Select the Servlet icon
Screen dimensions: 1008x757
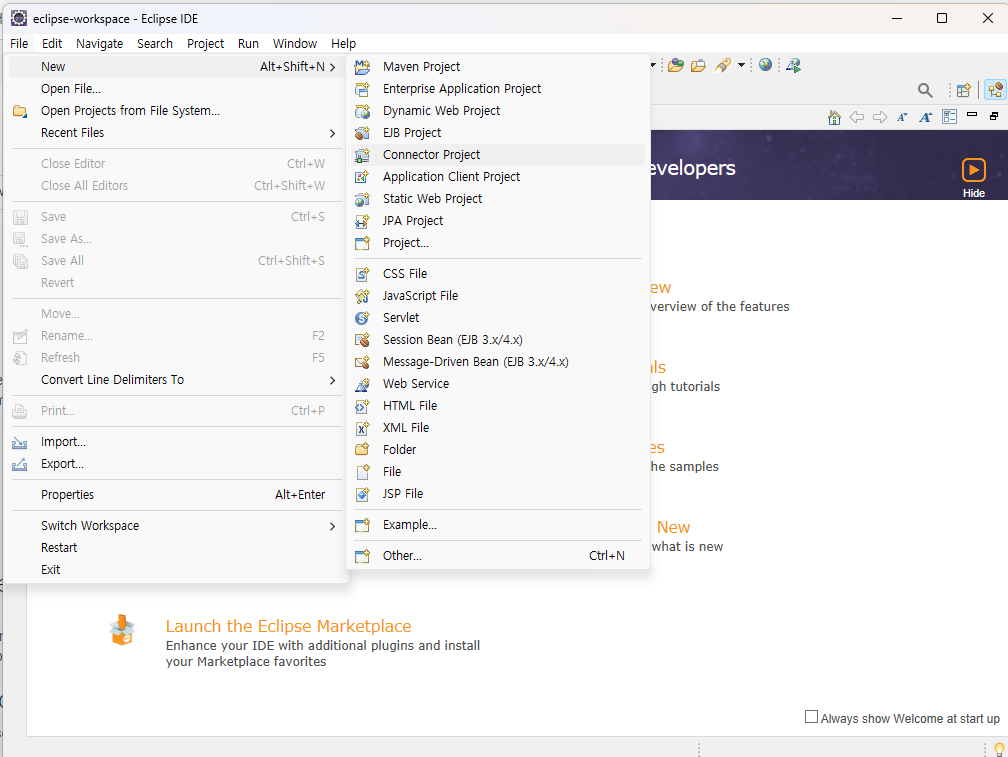(x=363, y=317)
